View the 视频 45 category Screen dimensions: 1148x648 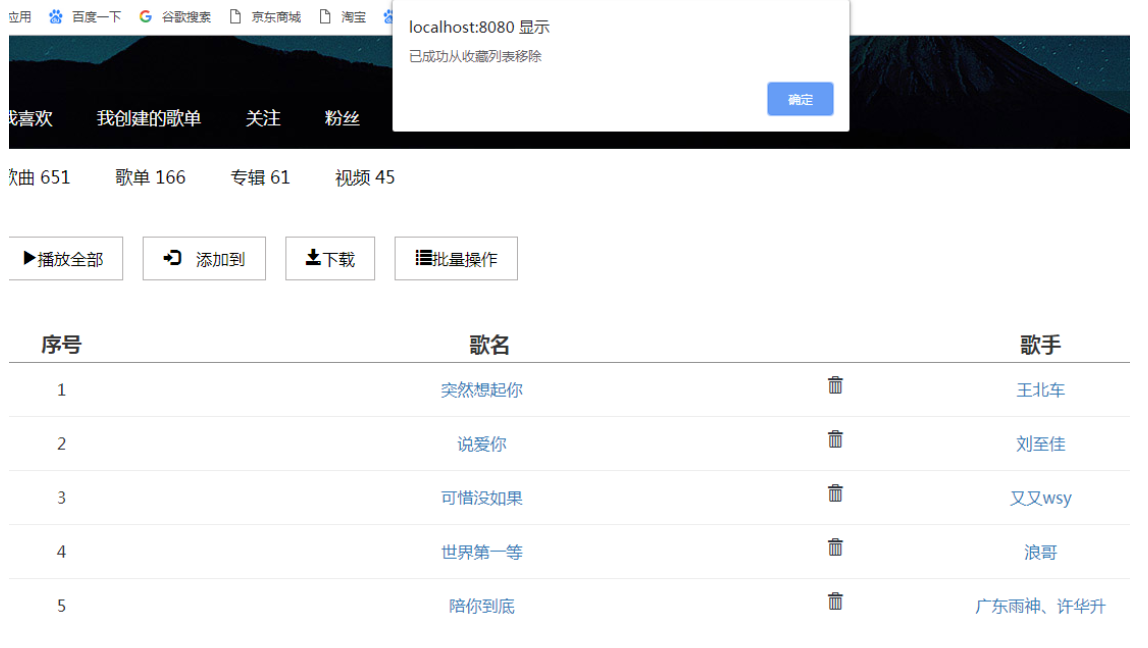[x=365, y=178]
